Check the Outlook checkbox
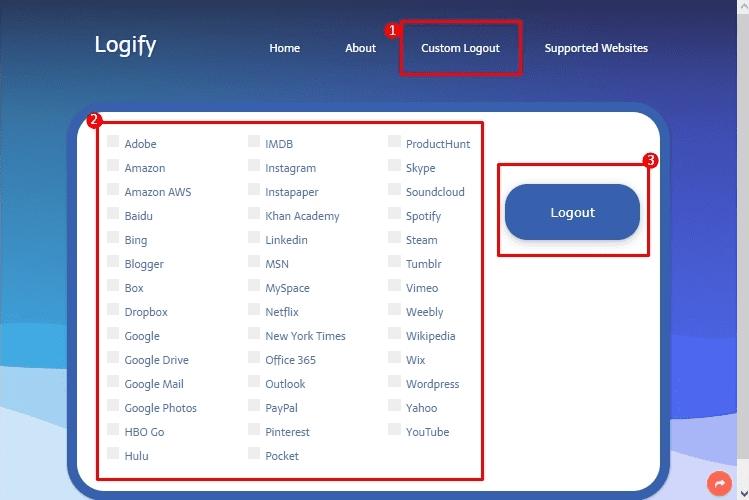 (x=254, y=381)
